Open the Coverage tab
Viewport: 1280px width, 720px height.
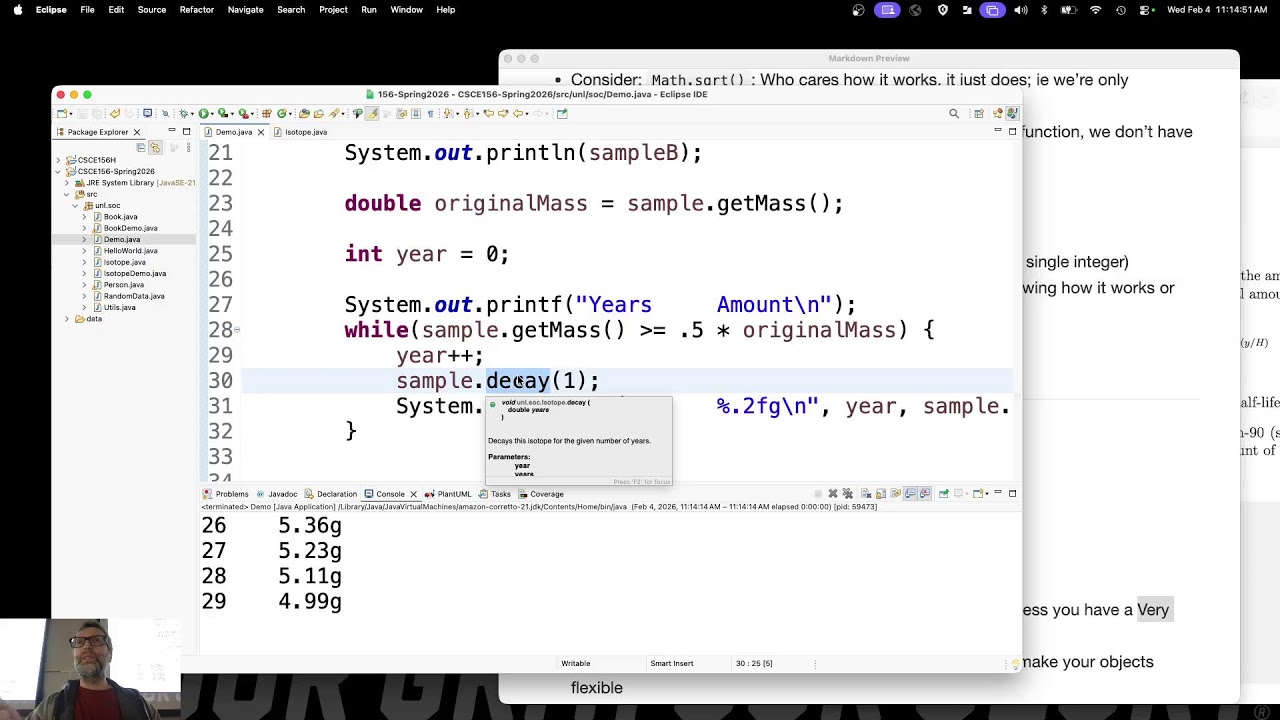(540, 494)
